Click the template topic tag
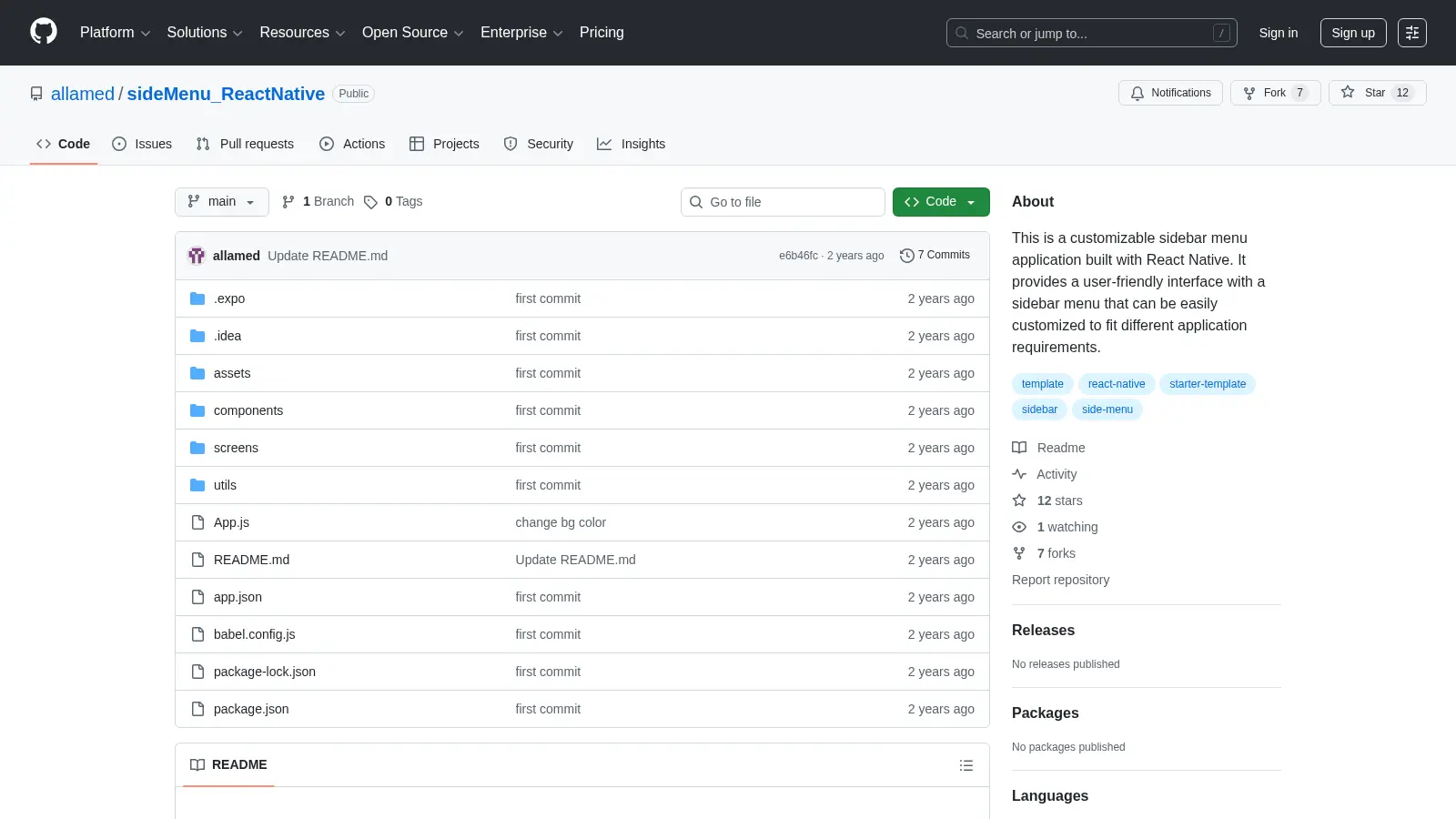Image resolution: width=1456 pixels, height=819 pixels. (x=1043, y=384)
